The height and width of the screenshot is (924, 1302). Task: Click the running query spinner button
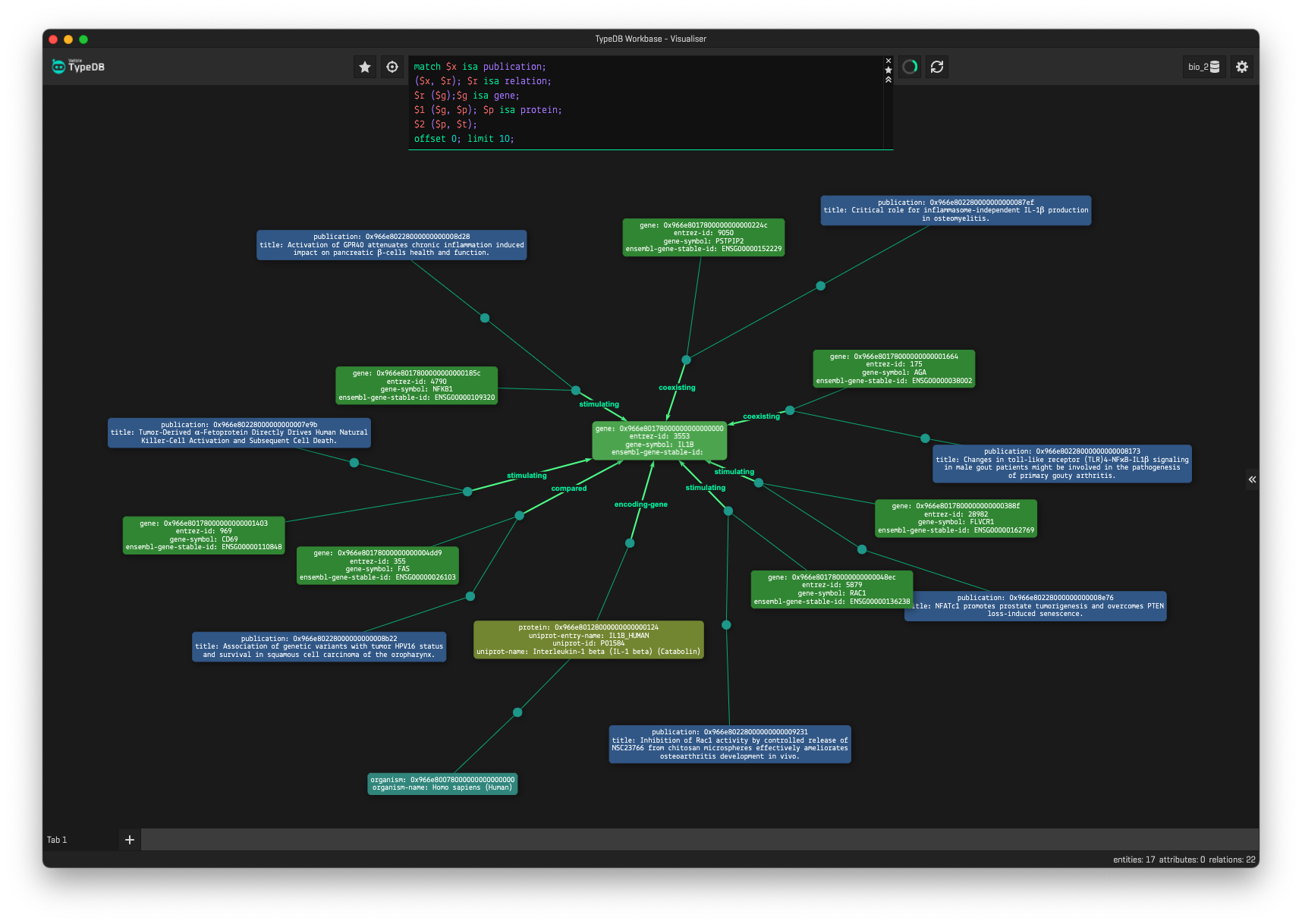pos(910,67)
